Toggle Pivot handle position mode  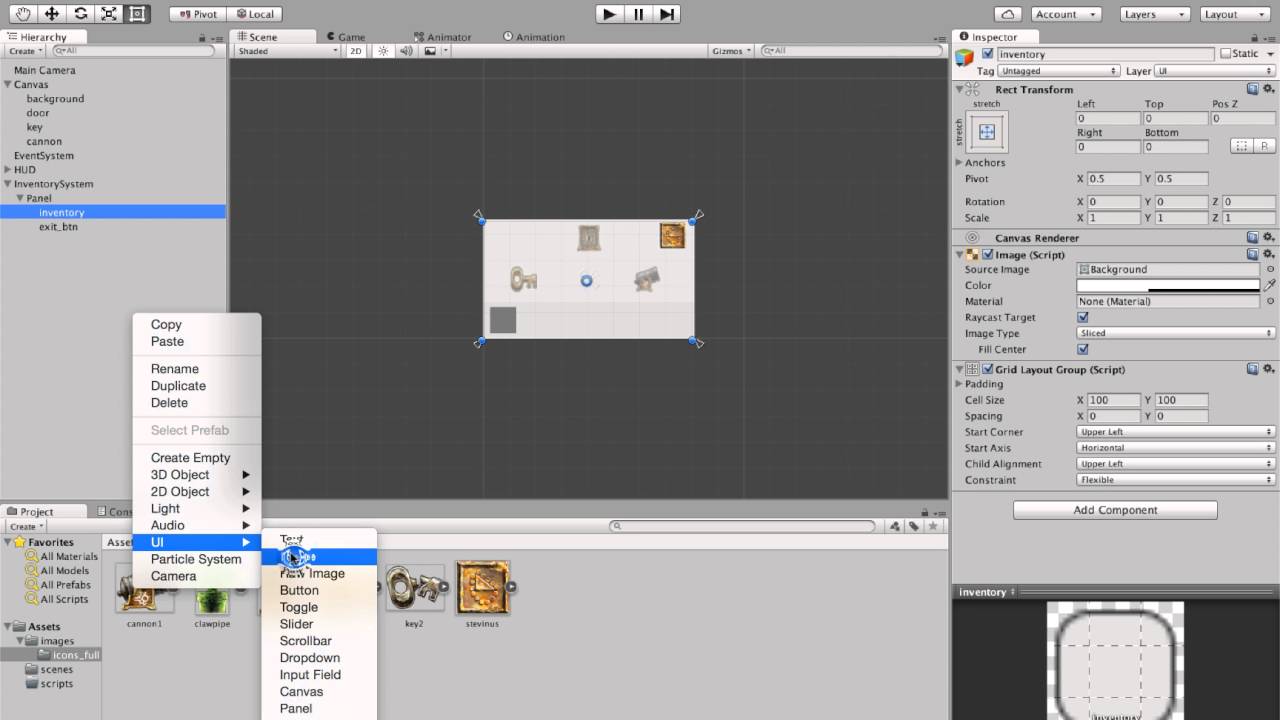197,14
